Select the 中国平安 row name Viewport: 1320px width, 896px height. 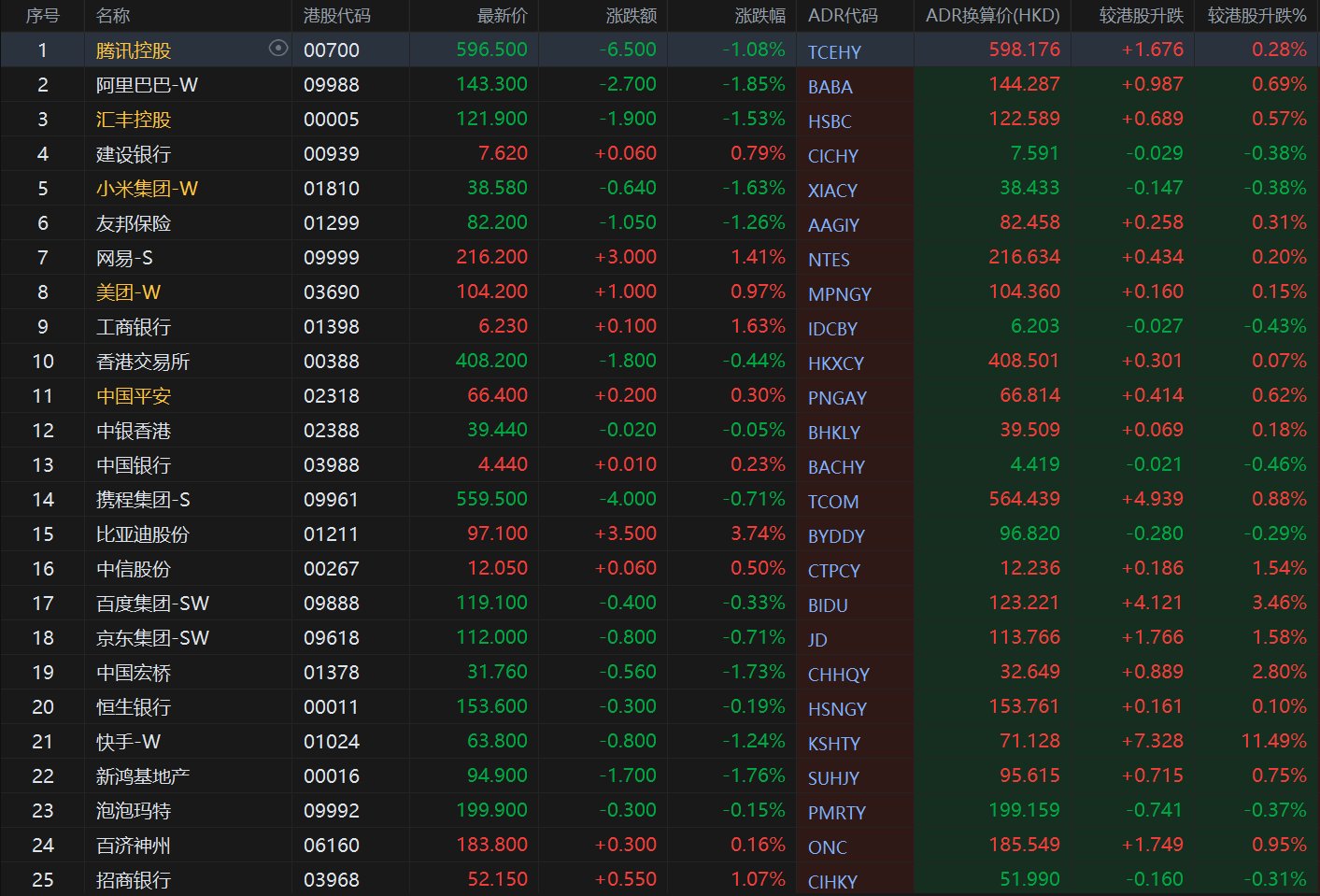pos(134,396)
